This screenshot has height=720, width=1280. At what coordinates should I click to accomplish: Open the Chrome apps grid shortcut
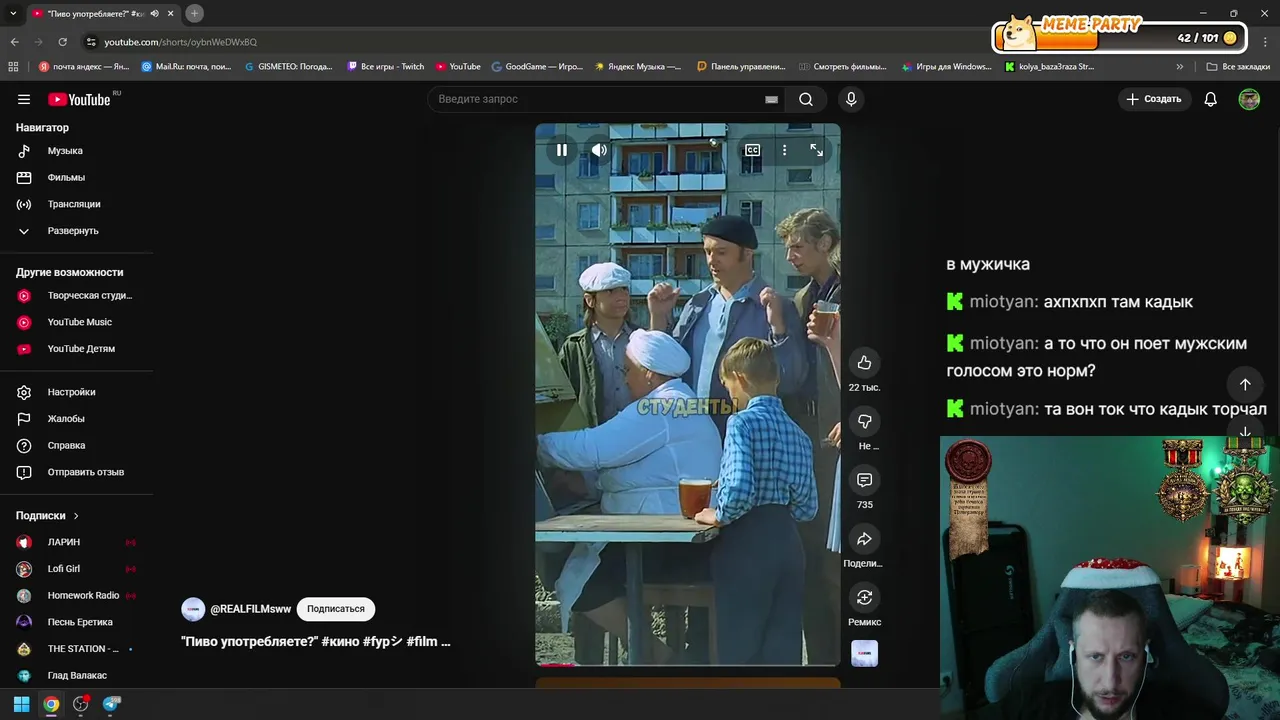point(13,67)
